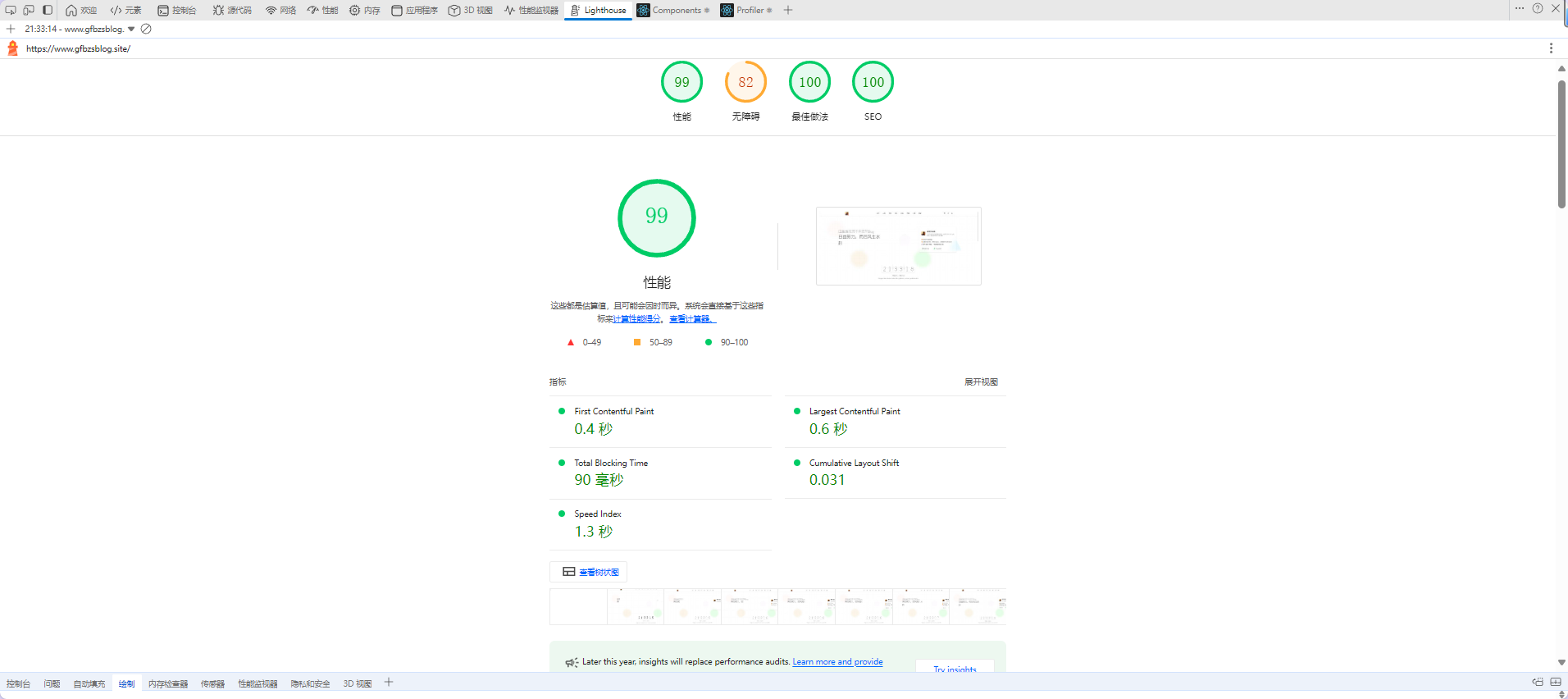Expand metrics with 展开视图 toggle
Image resolution: width=1568 pixels, height=699 pixels.
981,381
